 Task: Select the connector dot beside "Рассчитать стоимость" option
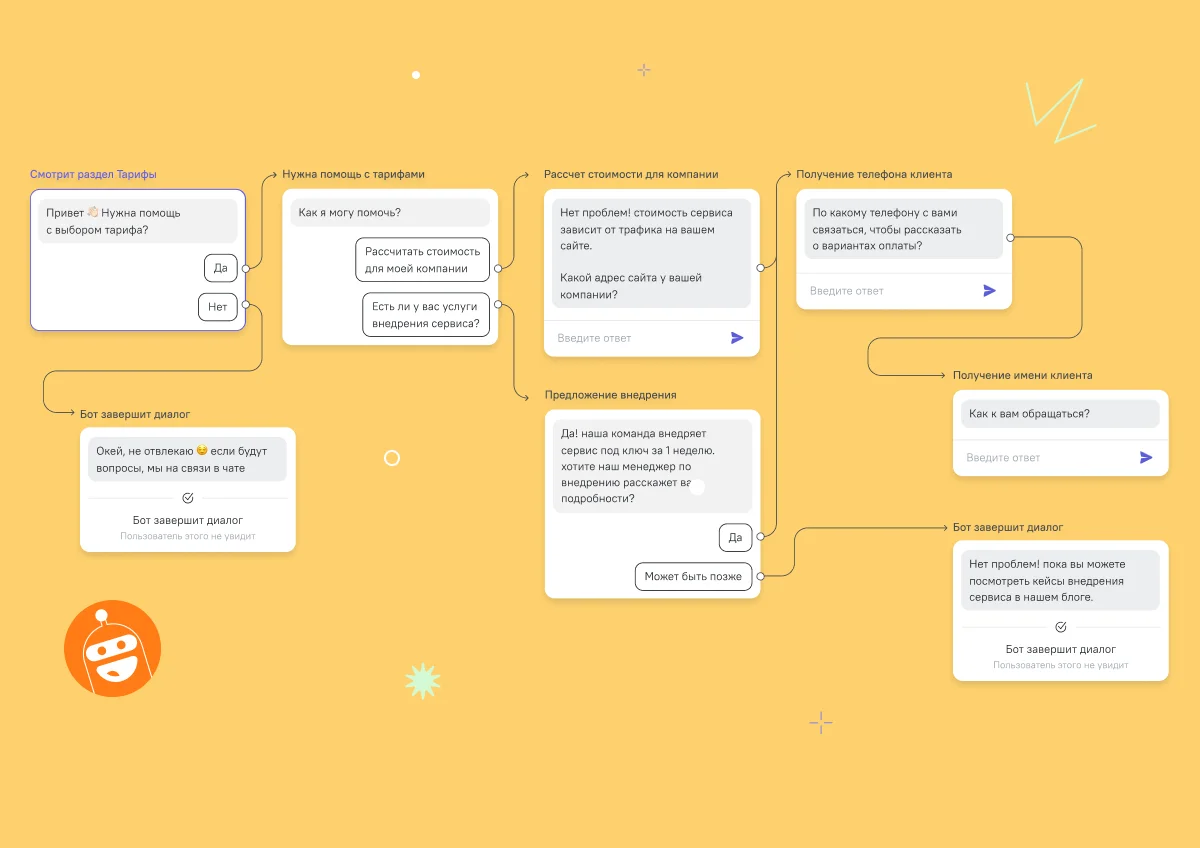click(x=497, y=268)
